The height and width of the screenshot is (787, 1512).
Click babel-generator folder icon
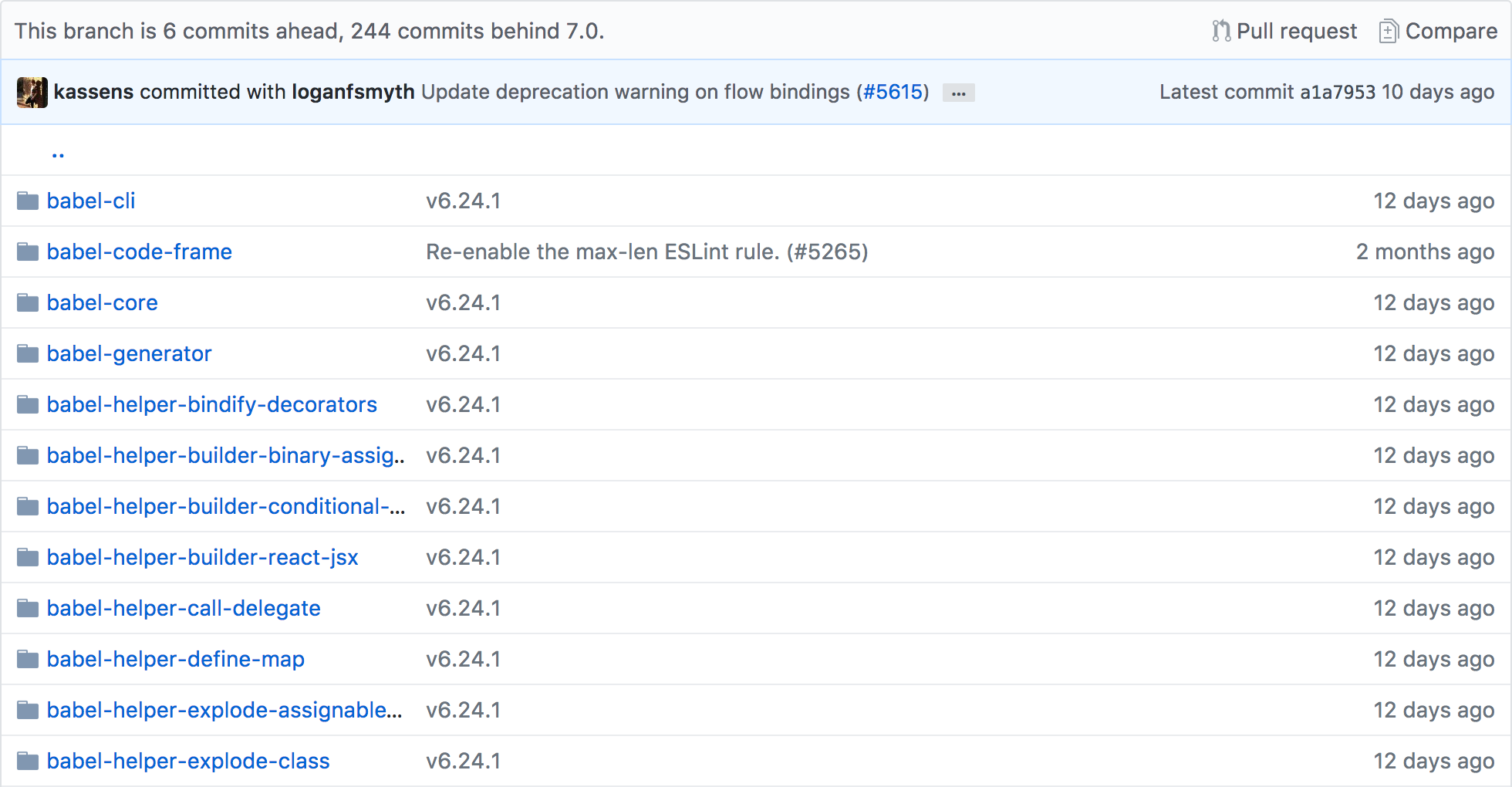click(x=28, y=354)
